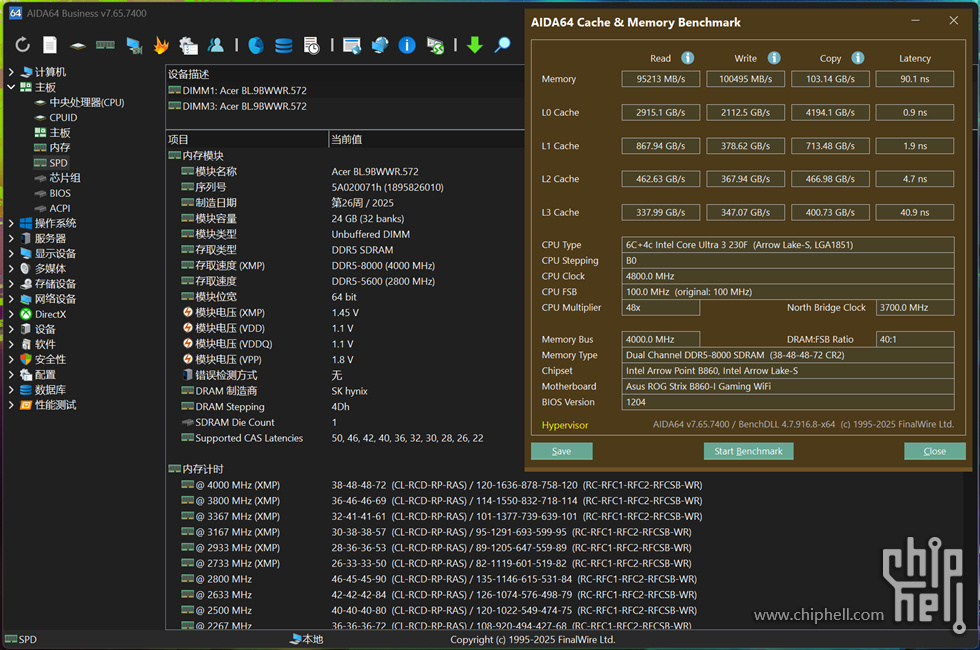
Task: Click the monitor diagnostics toolbar icon
Action: pos(134,45)
